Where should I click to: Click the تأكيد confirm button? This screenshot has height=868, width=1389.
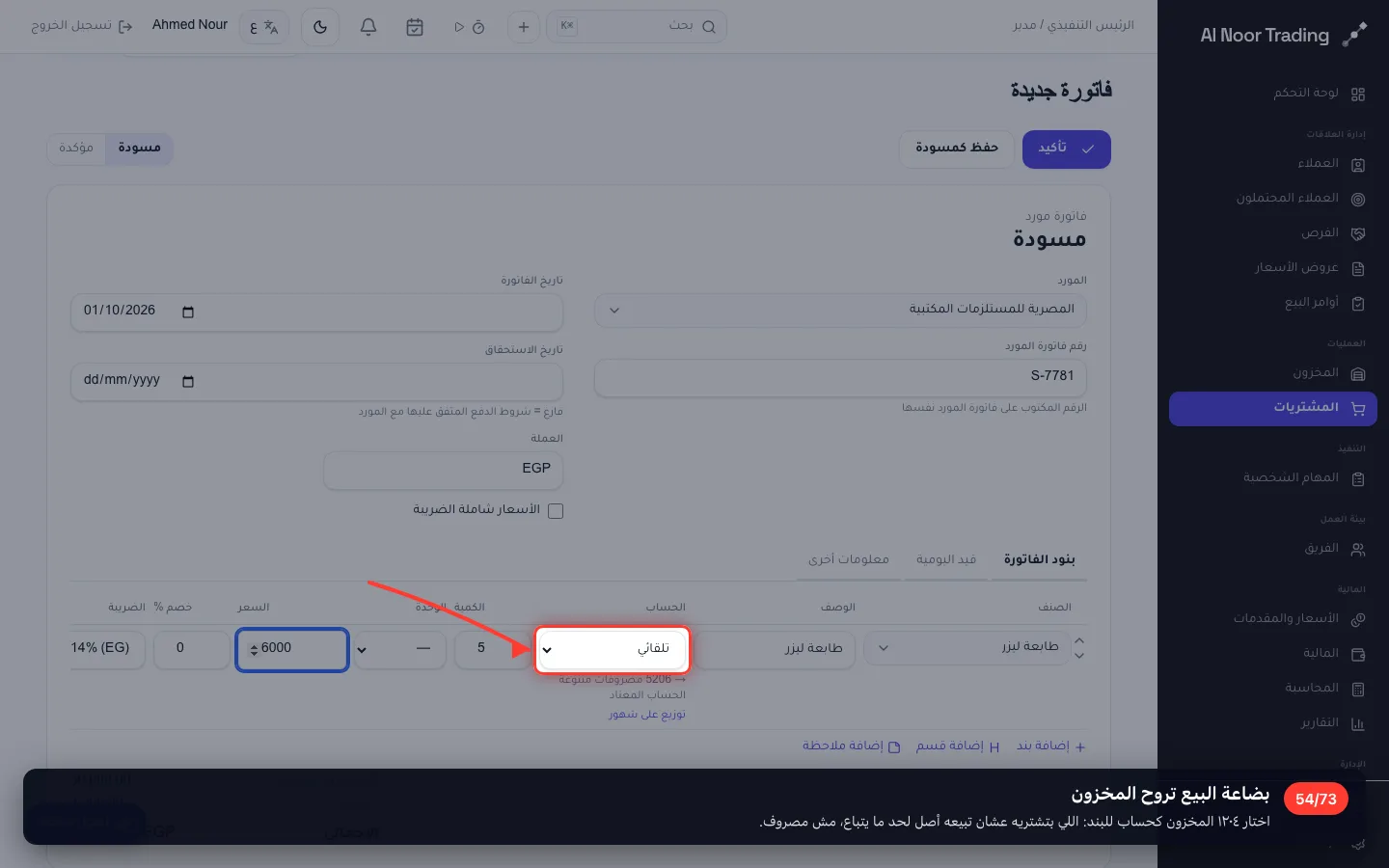(1067, 149)
